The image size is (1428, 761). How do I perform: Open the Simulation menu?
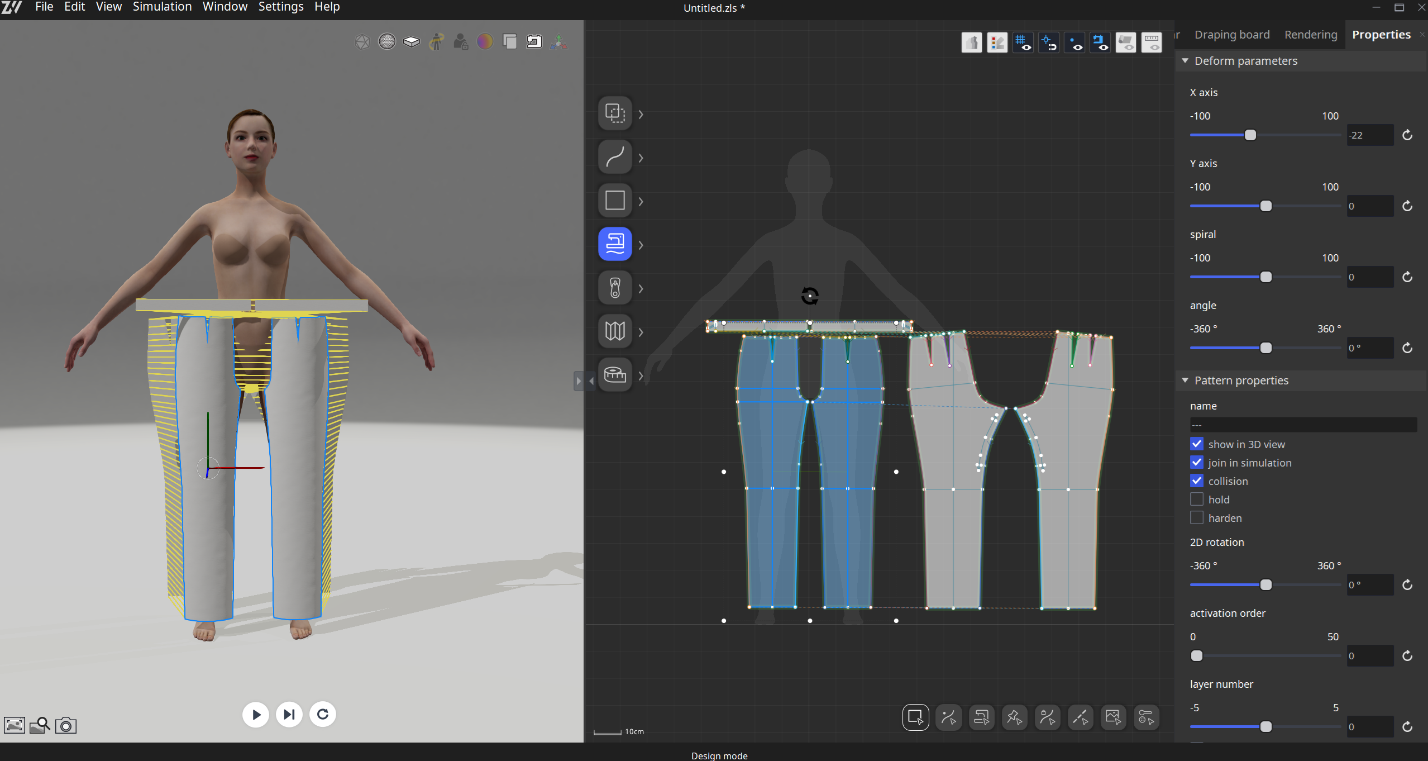162,7
